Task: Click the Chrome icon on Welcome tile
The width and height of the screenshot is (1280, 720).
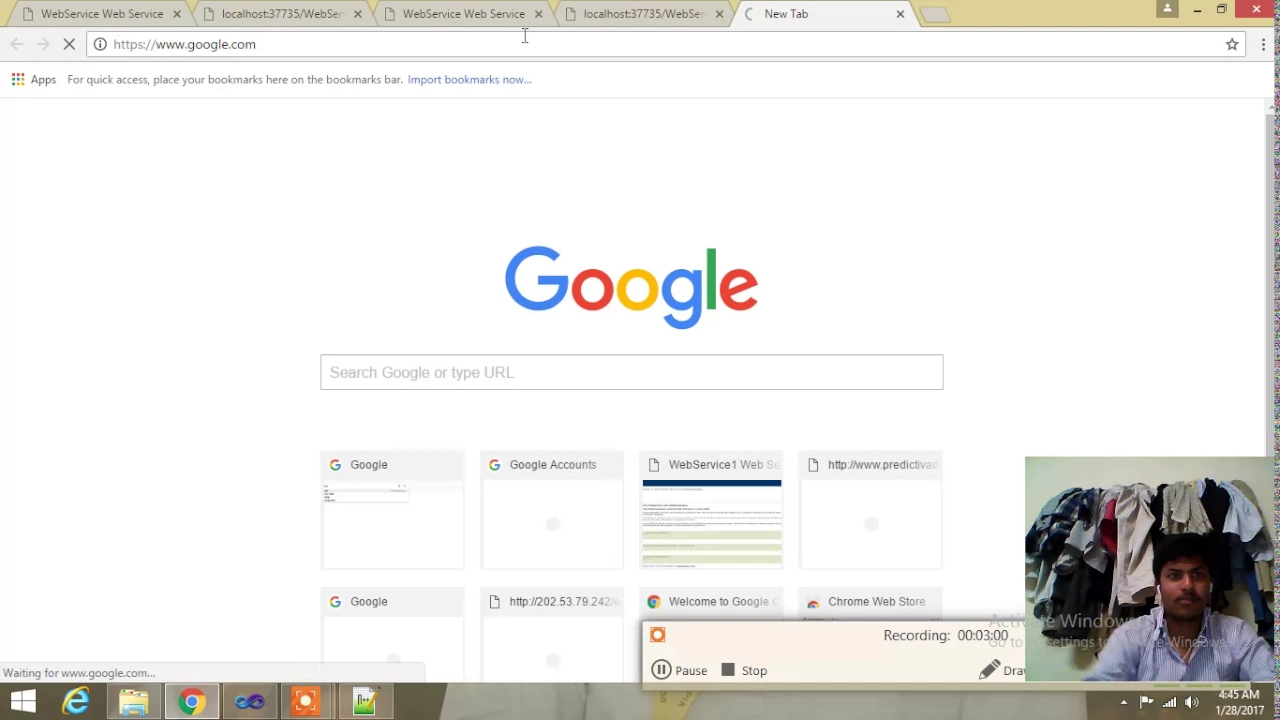Action: [653, 601]
